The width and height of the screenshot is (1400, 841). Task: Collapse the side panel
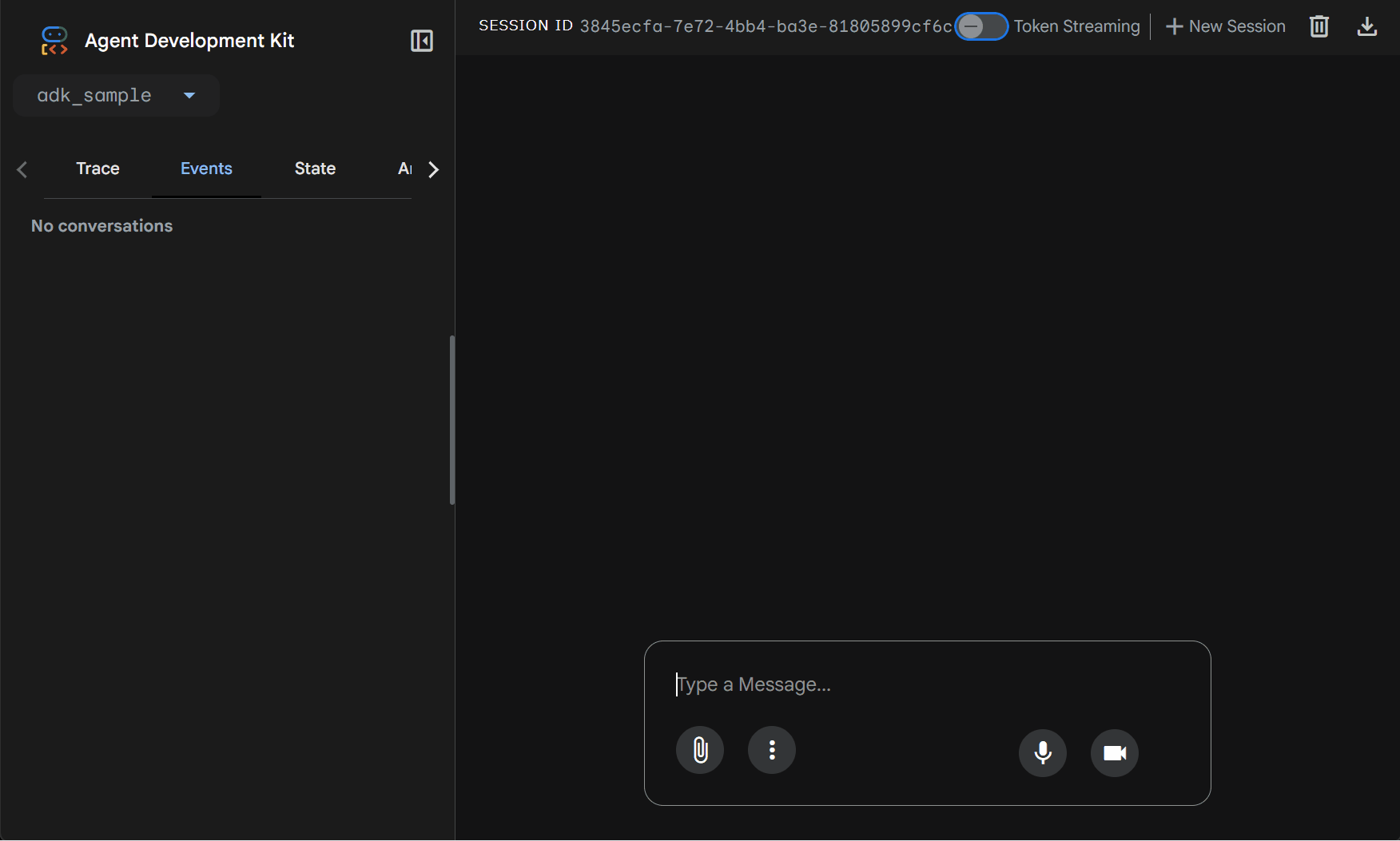tap(421, 41)
